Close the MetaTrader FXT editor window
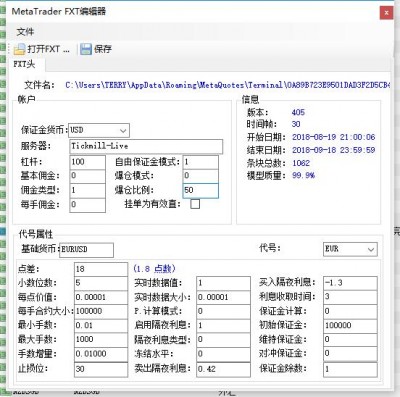 (x=386, y=13)
